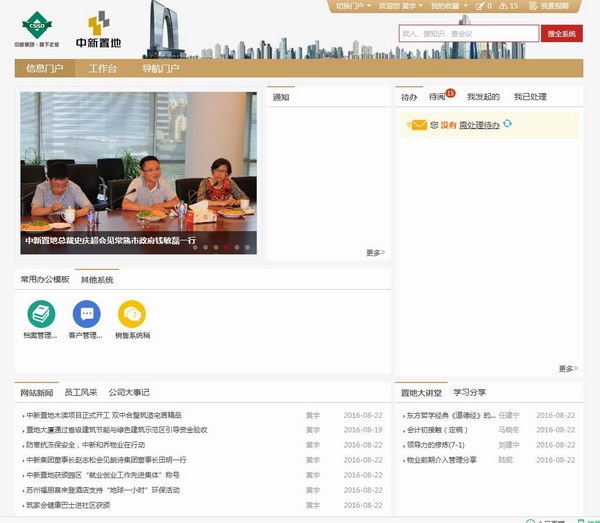
Task: Click the refresh icon beside 需处理待办
Action: tap(508, 124)
